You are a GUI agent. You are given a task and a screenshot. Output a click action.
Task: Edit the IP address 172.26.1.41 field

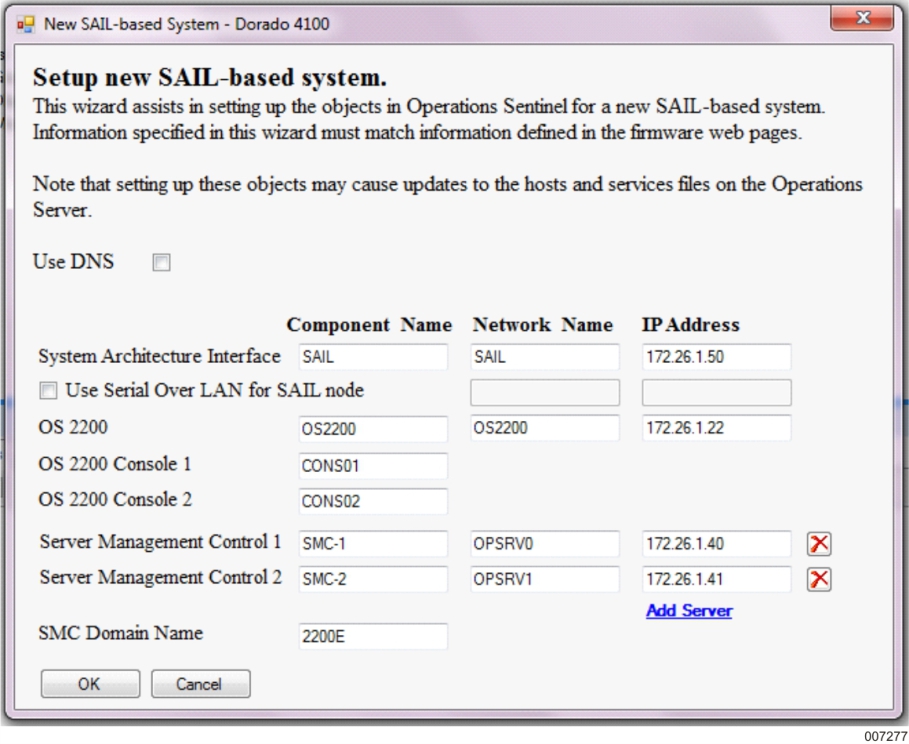[x=717, y=579]
